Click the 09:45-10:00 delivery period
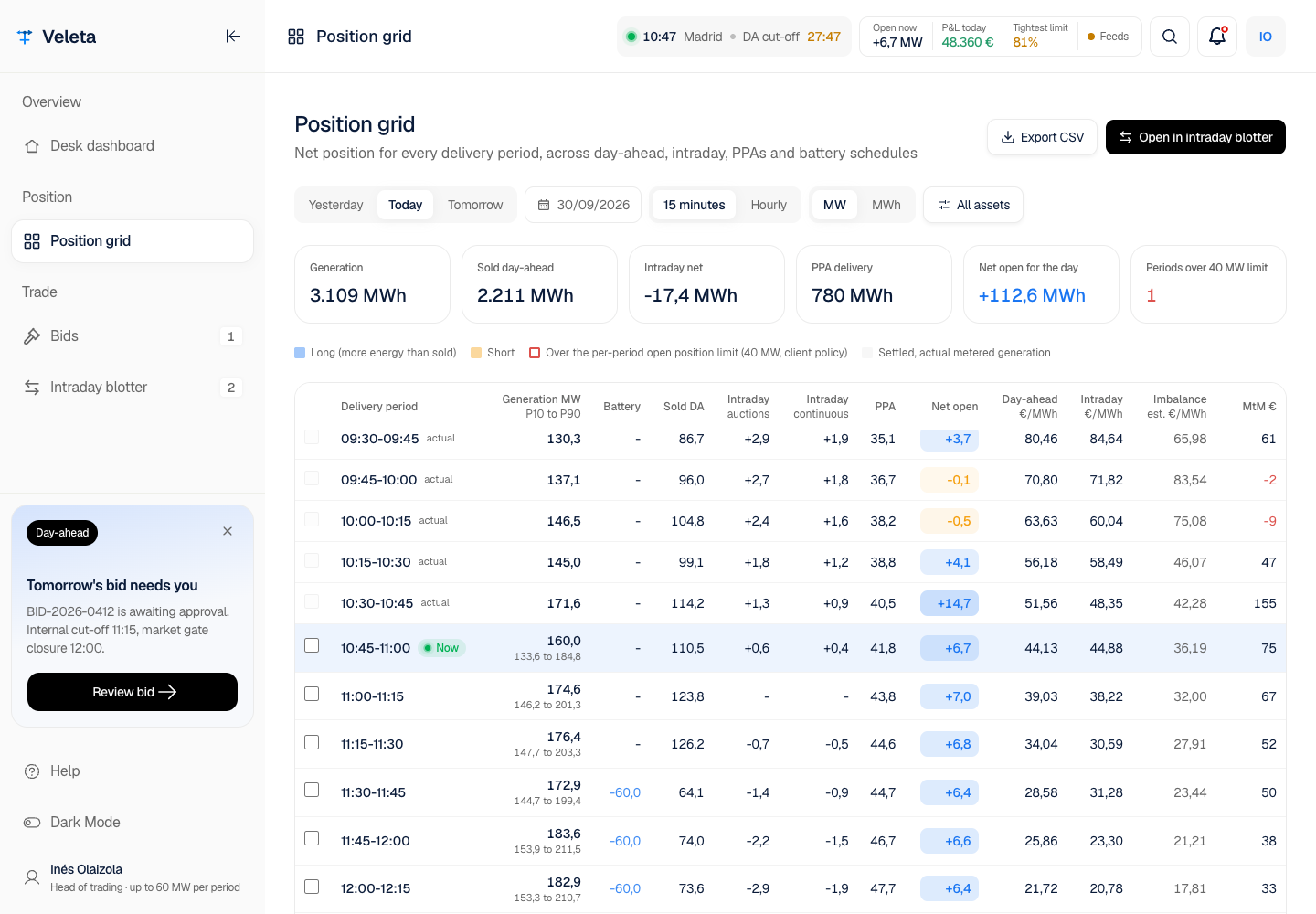Screen dimensions: 1316x914 378,480
